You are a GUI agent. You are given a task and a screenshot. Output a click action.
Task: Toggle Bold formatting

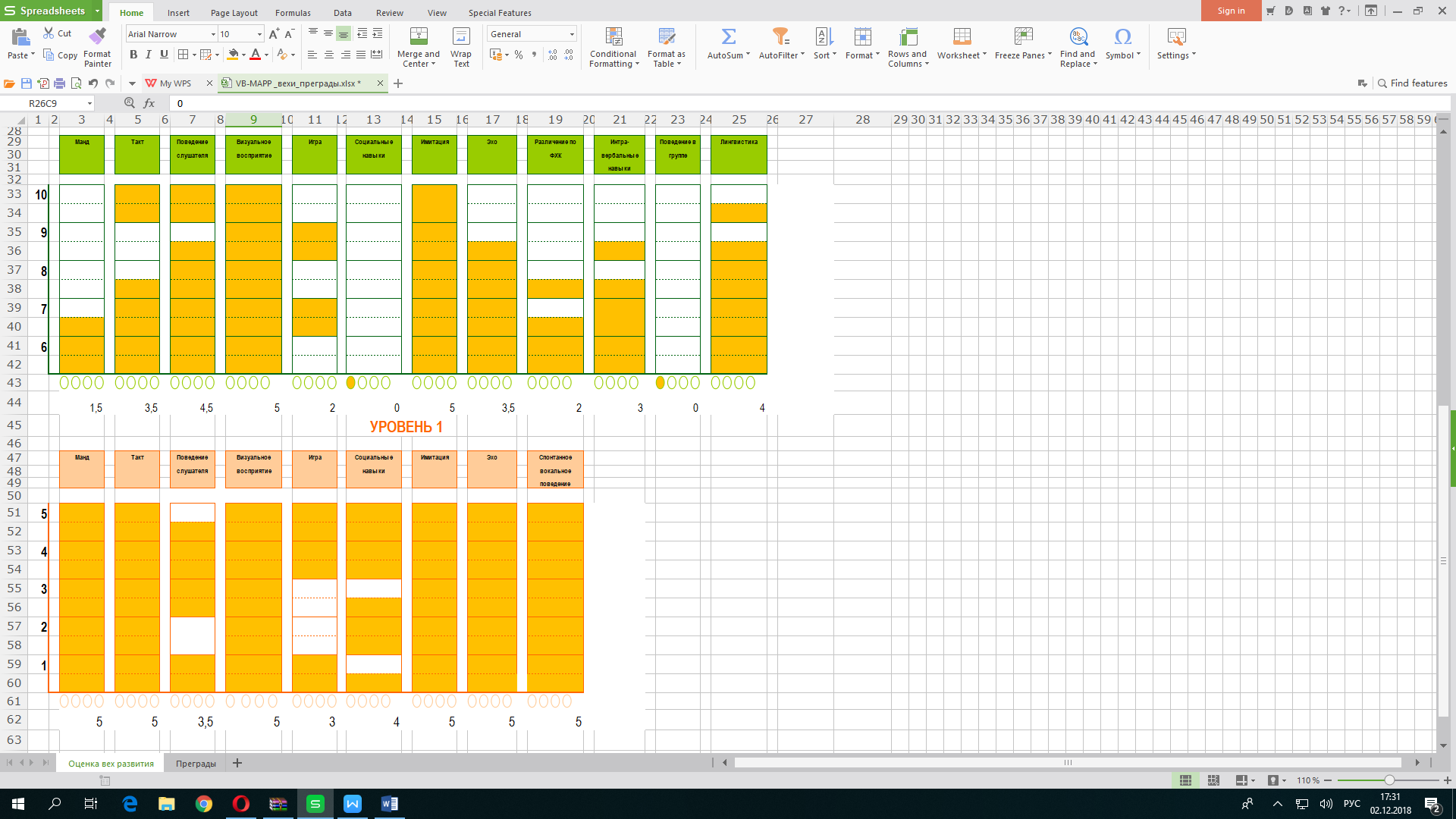(x=133, y=55)
